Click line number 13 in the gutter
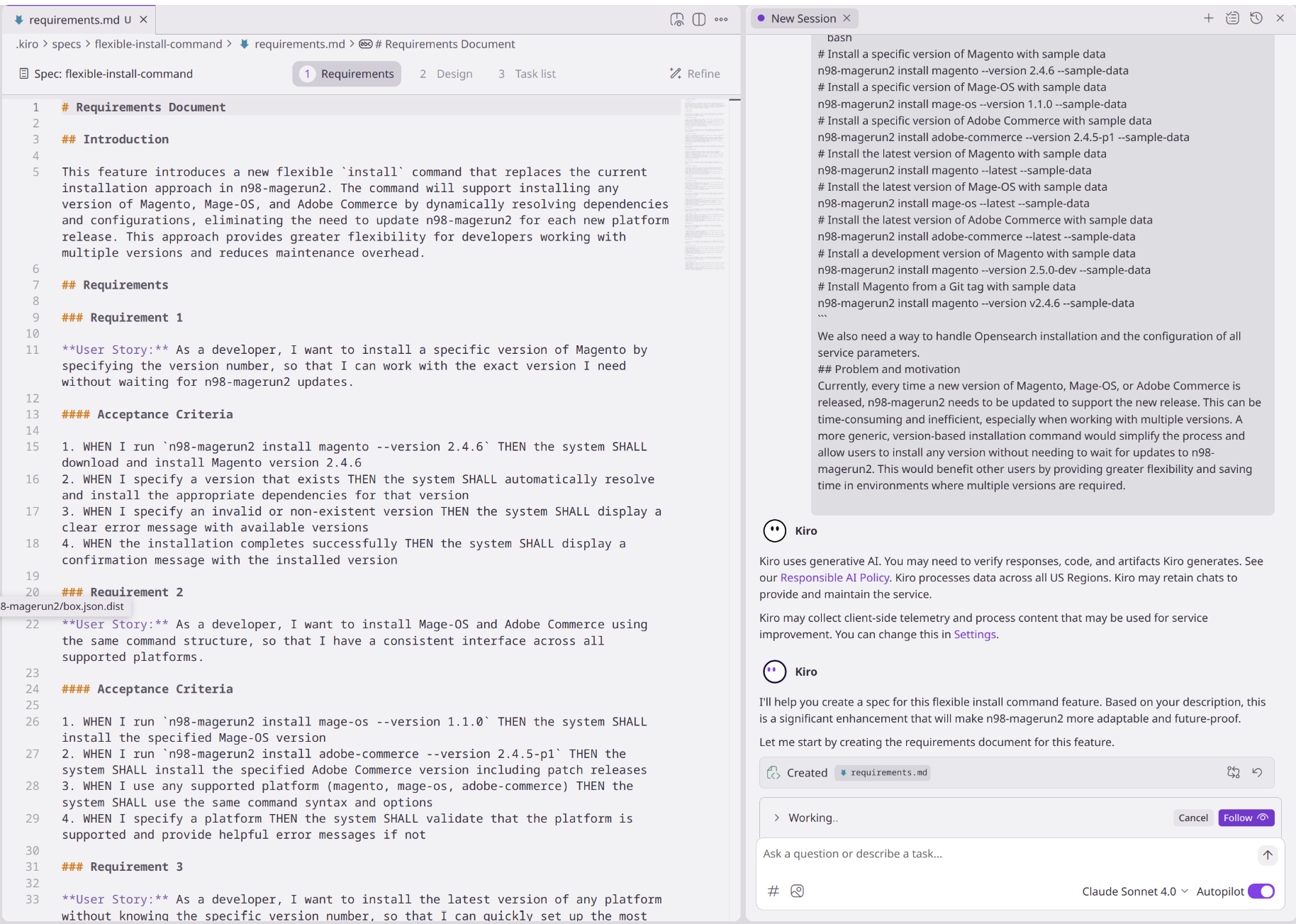Image resolution: width=1296 pixels, height=924 pixels. (33, 415)
